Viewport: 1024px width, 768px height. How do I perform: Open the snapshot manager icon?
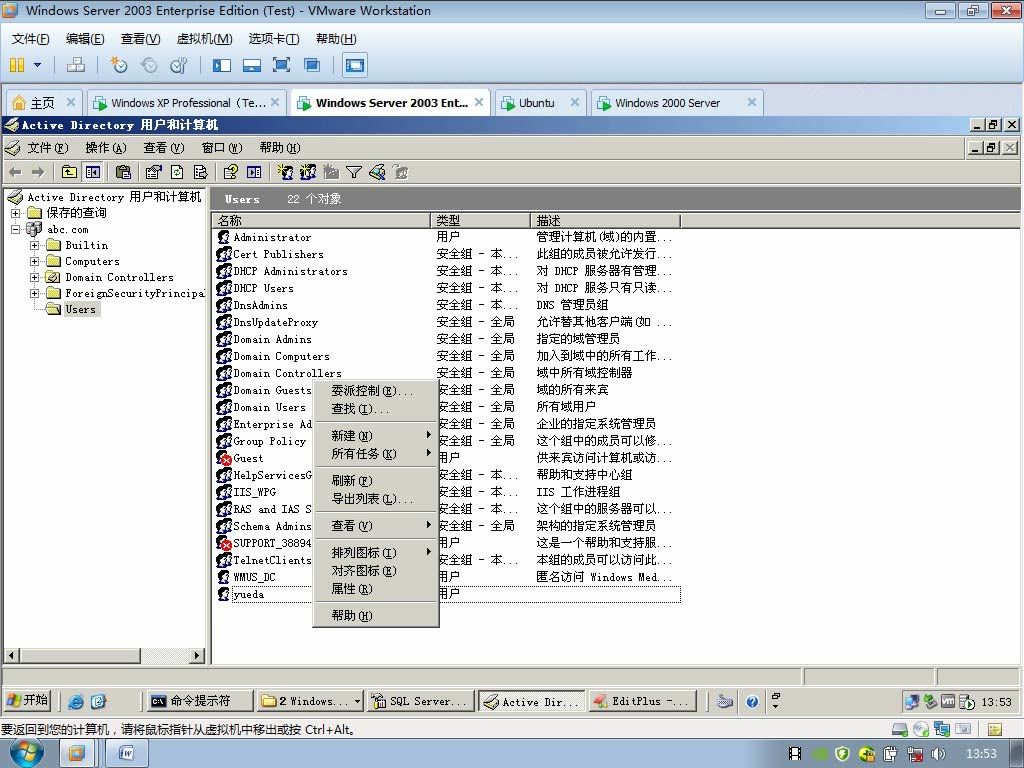click(x=179, y=65)
